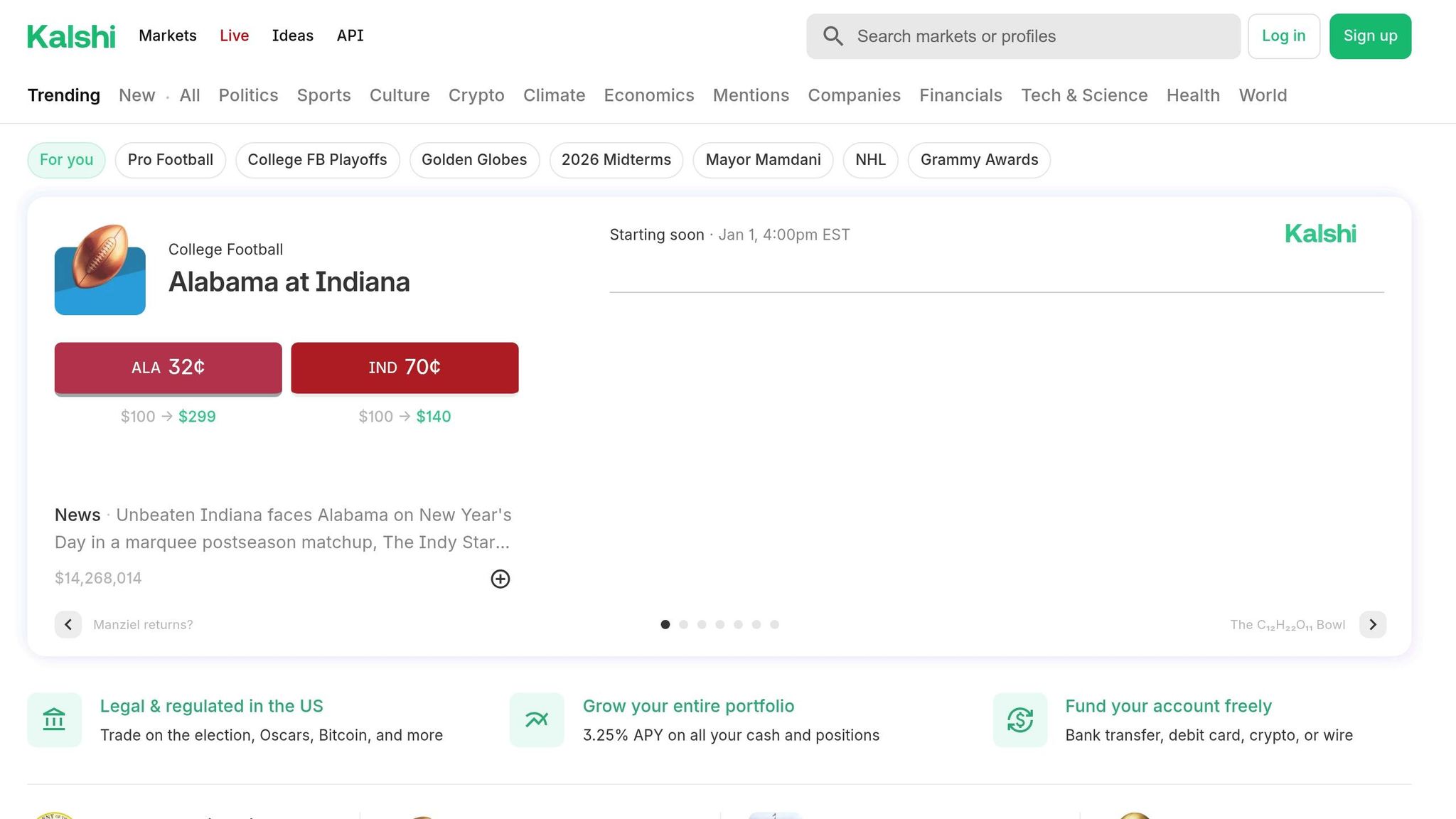
Task: Select the For you filter chip
Action: 66,160
